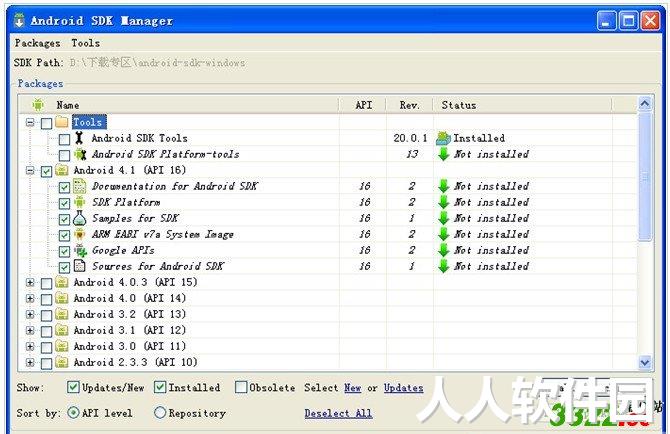Click the android icon in Name column header
Viewport: 670px width, 434px height.
(38, 105)
